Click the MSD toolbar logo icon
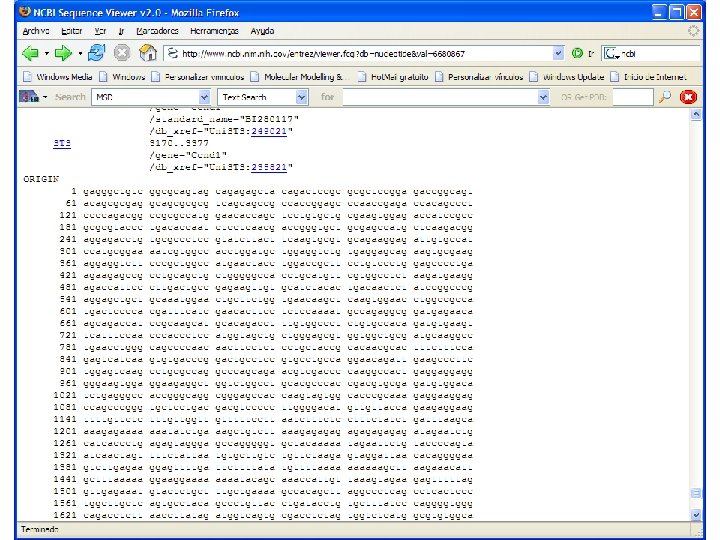720x540 pixels. [29, 96]
